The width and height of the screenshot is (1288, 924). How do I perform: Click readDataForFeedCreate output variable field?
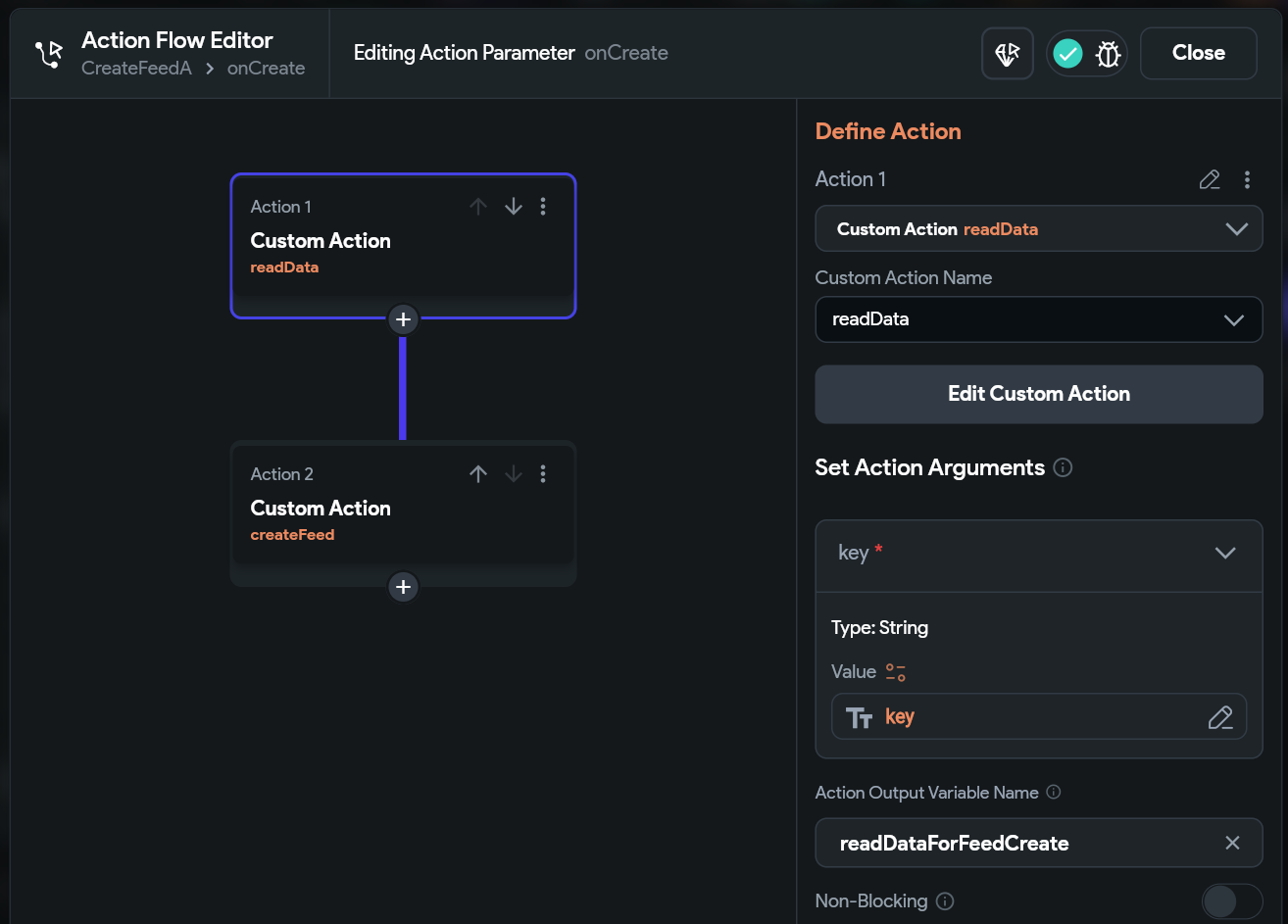[1039, 843]
